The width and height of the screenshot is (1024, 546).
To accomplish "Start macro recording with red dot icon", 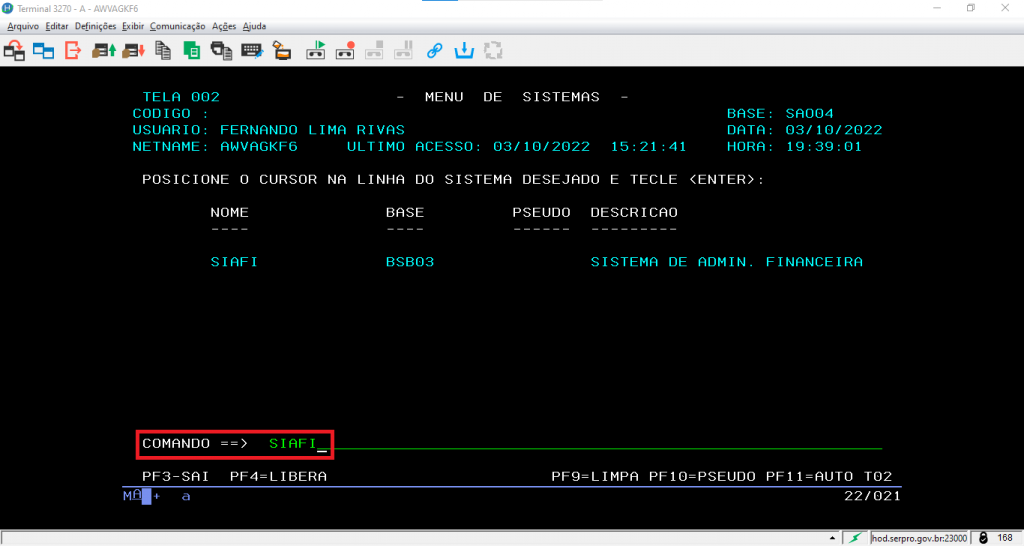I will pos(346,49).
